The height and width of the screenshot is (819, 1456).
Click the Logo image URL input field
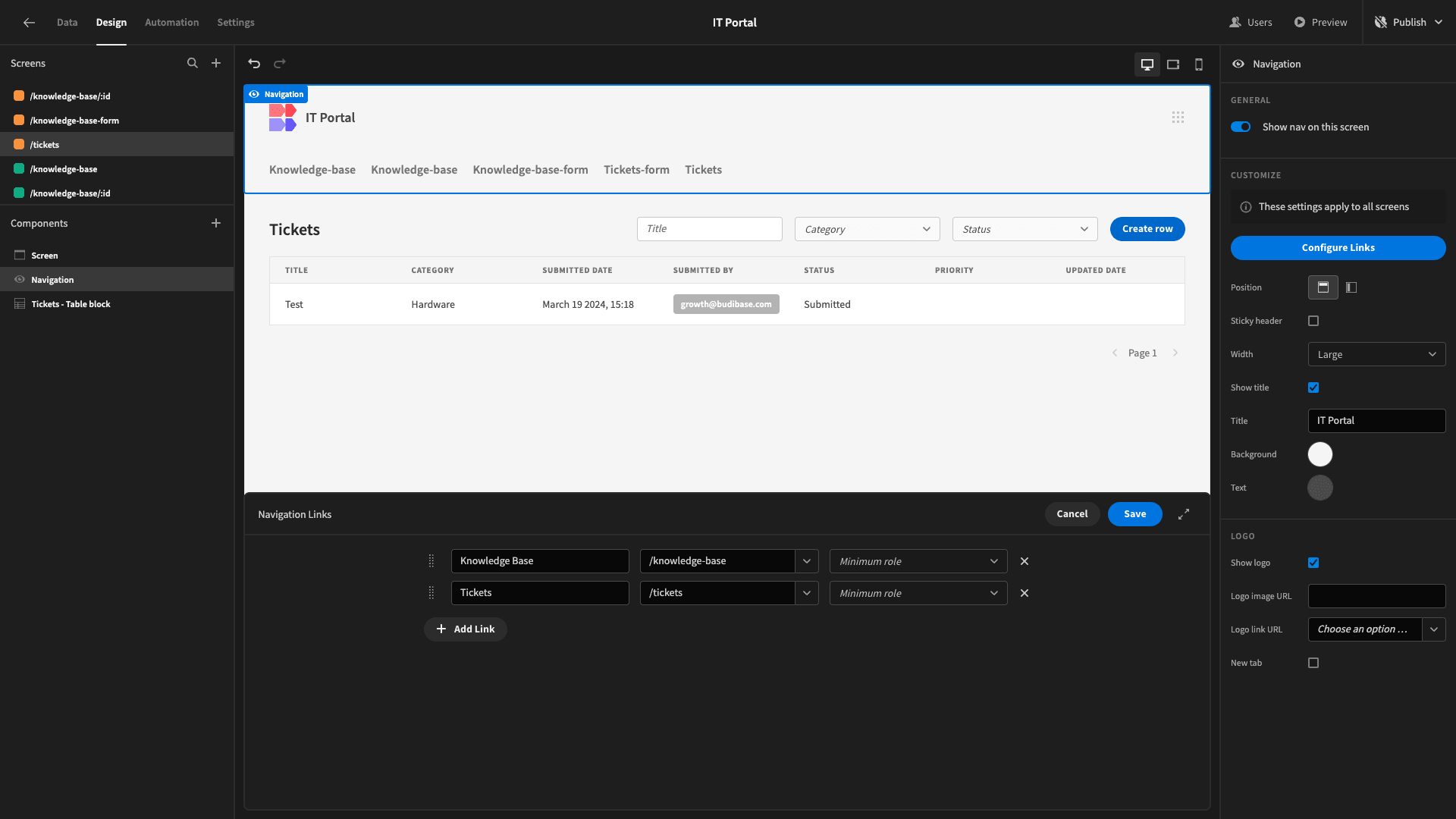tap(1376, 596)
